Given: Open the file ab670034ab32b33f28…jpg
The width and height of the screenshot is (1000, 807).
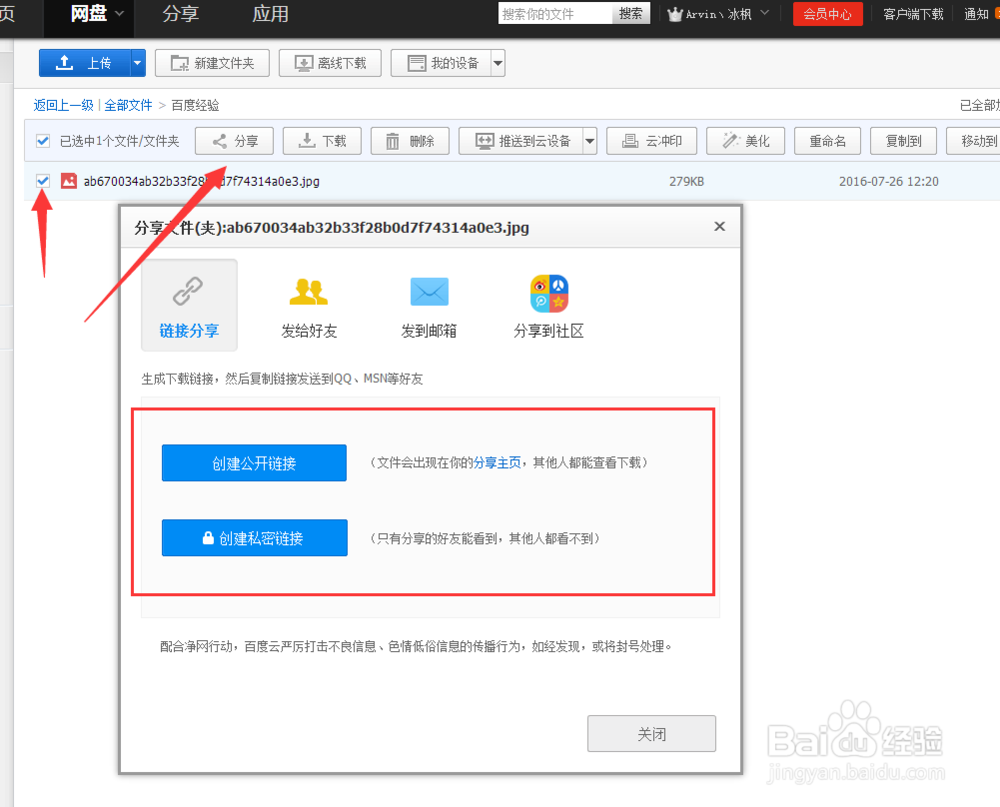Looking at the screenshot, I should 202,181.
